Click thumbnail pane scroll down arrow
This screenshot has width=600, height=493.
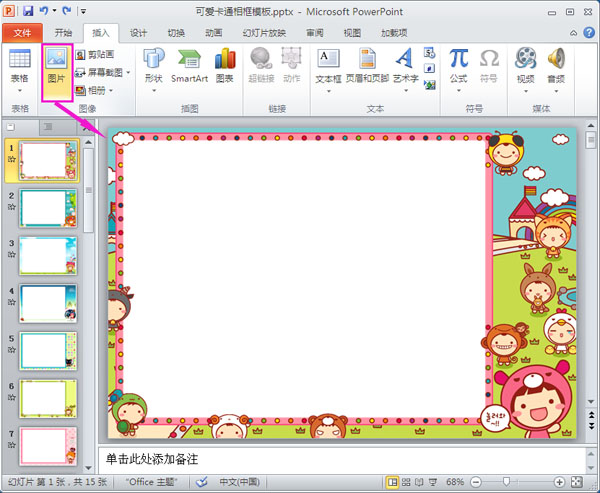(88, 468)
